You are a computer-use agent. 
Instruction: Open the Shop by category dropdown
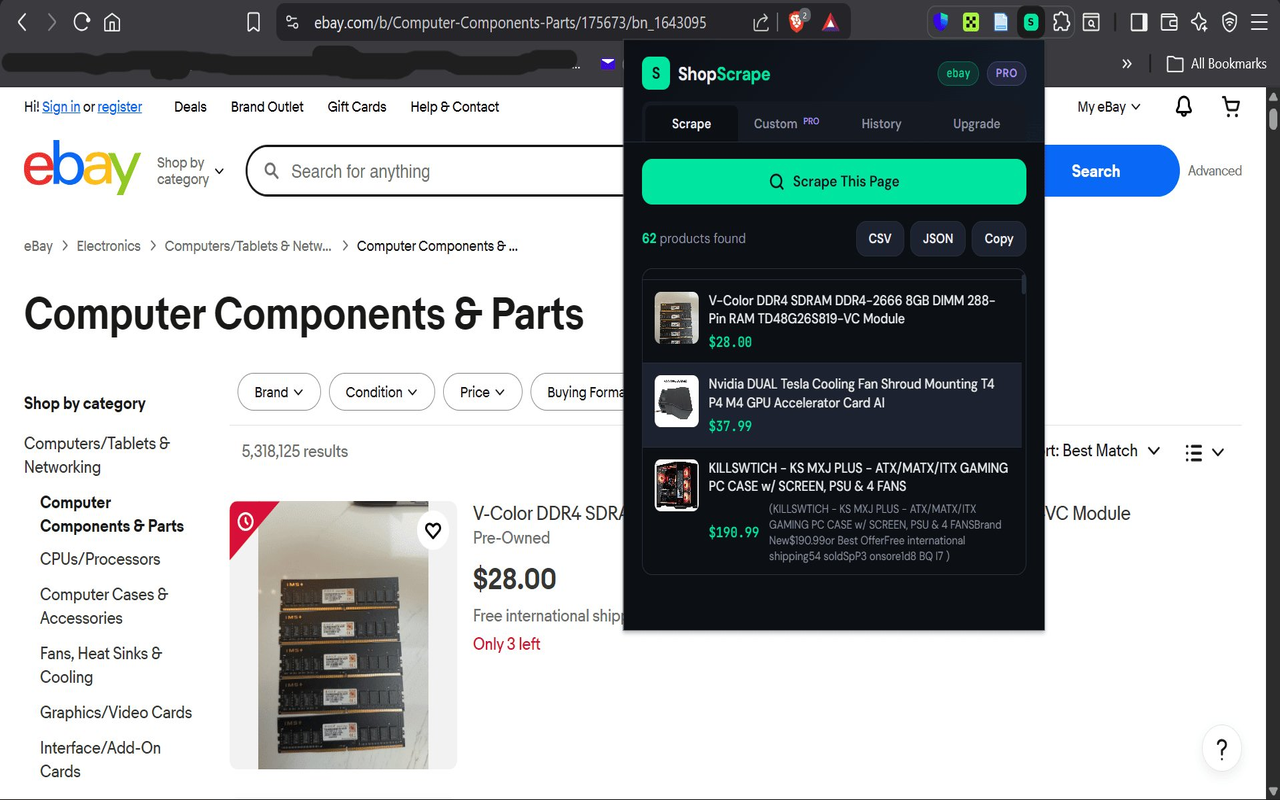190,171
